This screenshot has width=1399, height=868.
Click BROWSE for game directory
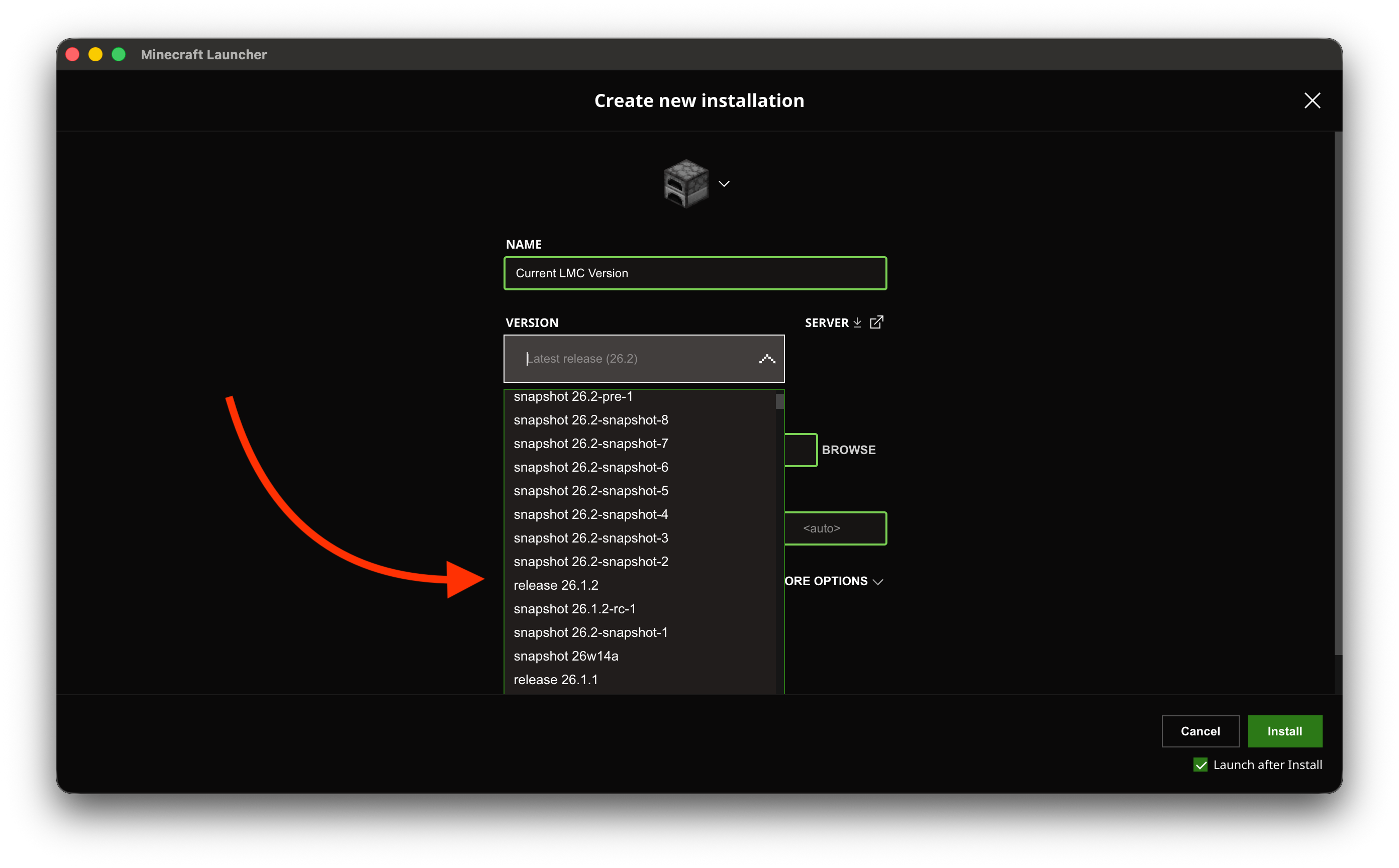pos(848,450)
